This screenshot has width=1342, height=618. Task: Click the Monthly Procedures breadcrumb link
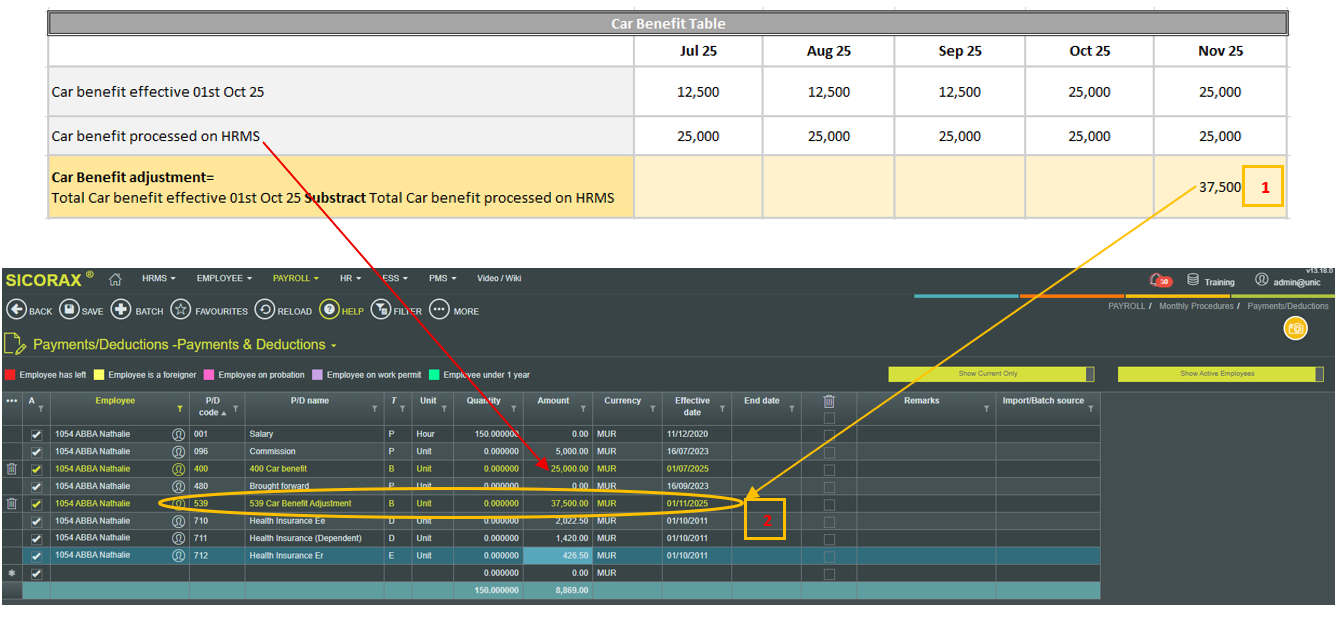tap(1197, 306)
